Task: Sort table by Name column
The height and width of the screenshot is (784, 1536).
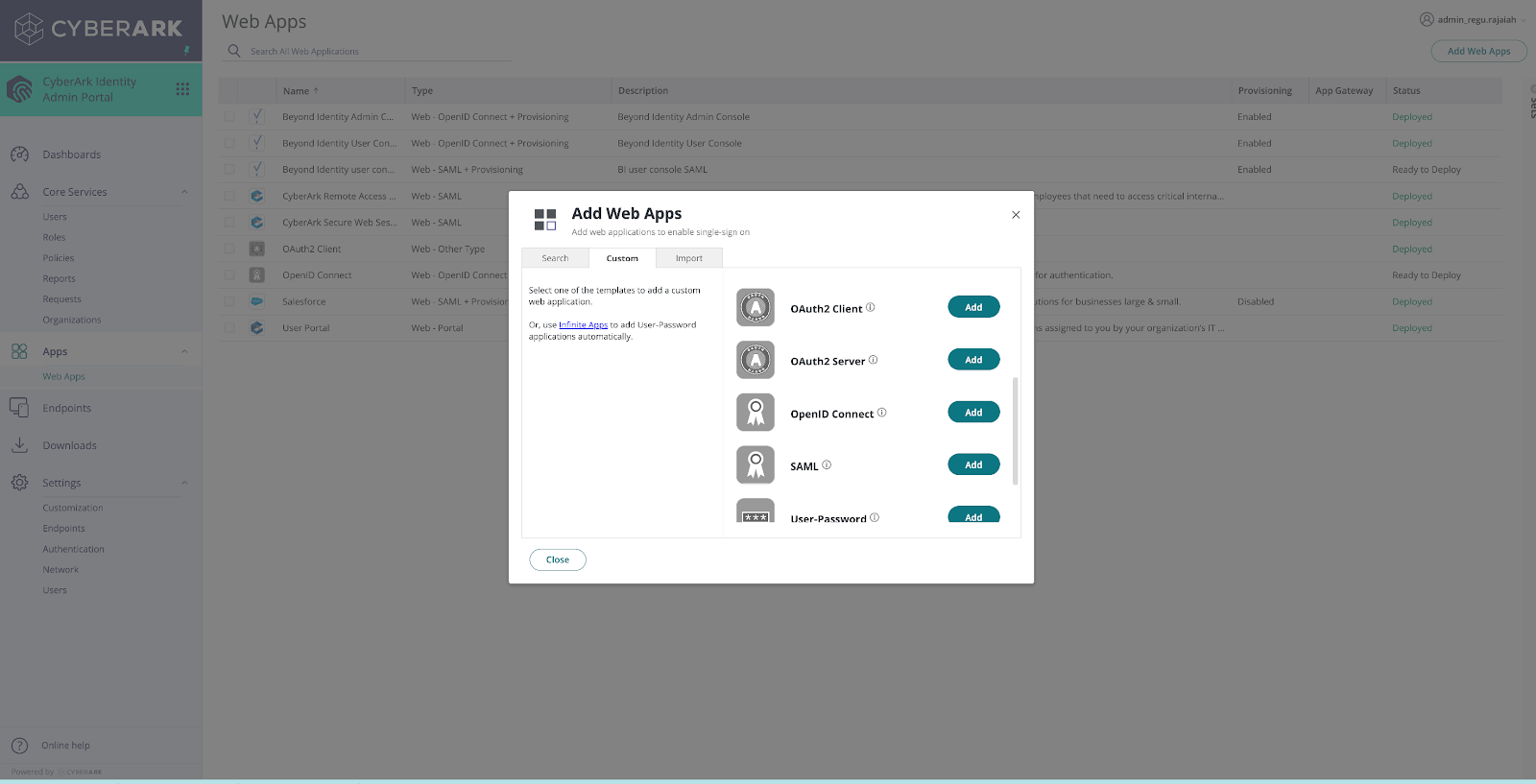Action: point(340,91)
